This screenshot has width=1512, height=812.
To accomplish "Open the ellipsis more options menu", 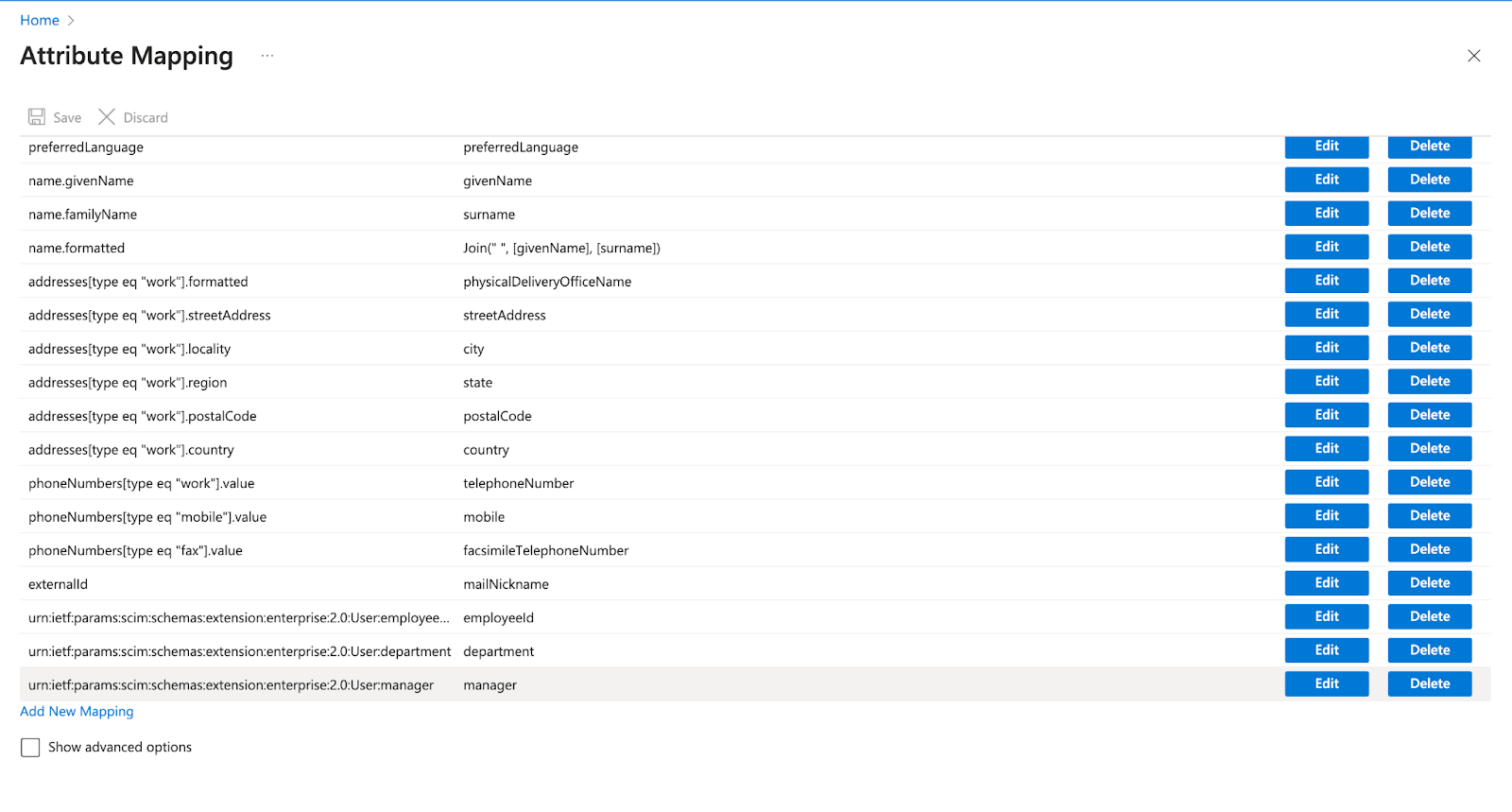I will [x=267, y=56].
